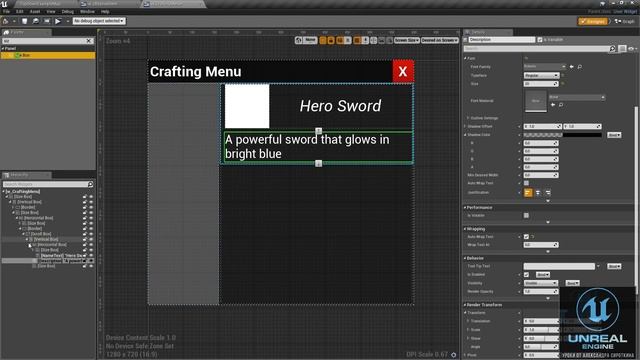
Task: Click the Font Family use-selected arrow icon
Action: [572, 67]
